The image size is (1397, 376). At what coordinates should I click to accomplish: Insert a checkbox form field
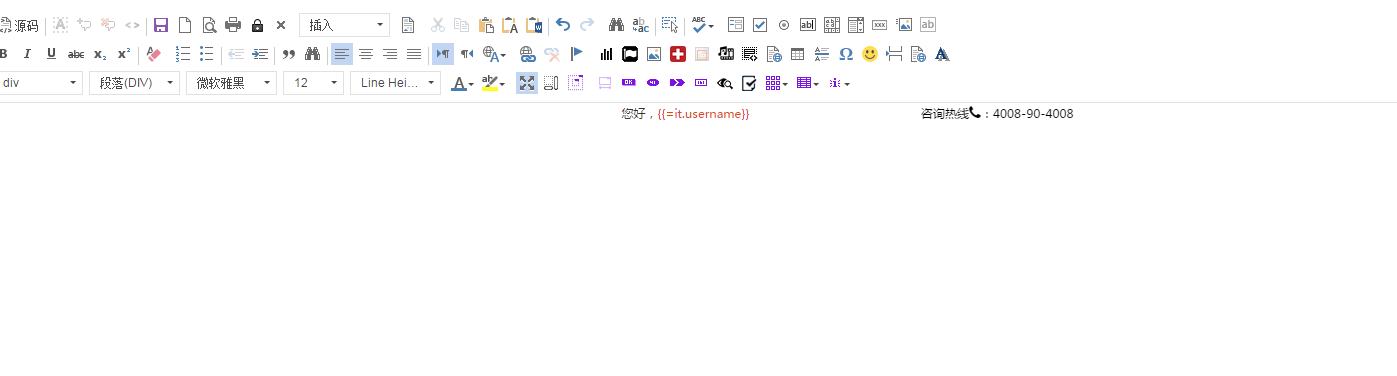tap(760, 25)
